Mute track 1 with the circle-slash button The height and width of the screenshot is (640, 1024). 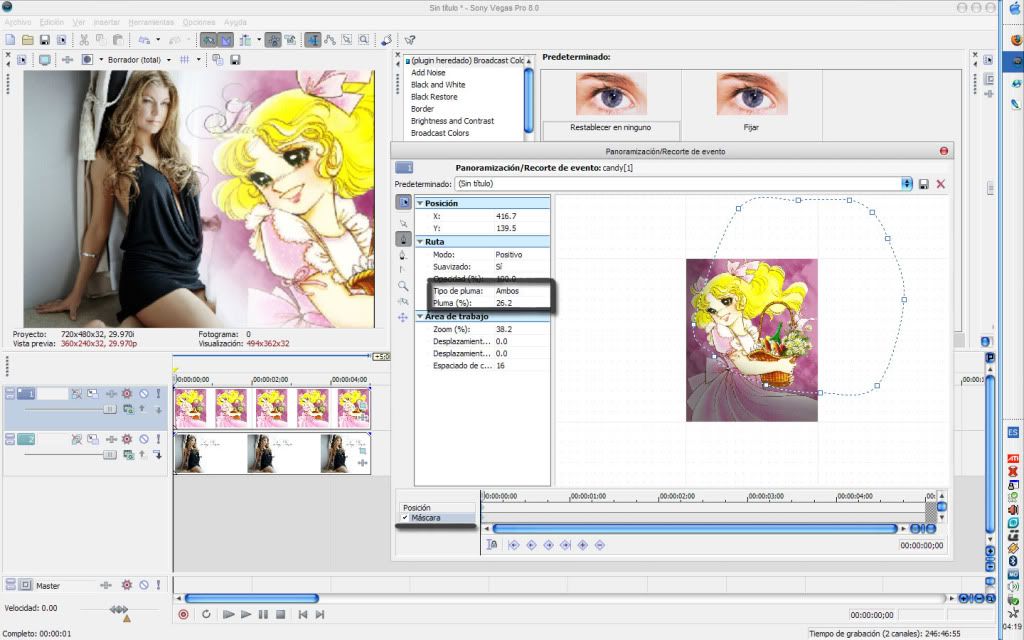tap(144, 393)
